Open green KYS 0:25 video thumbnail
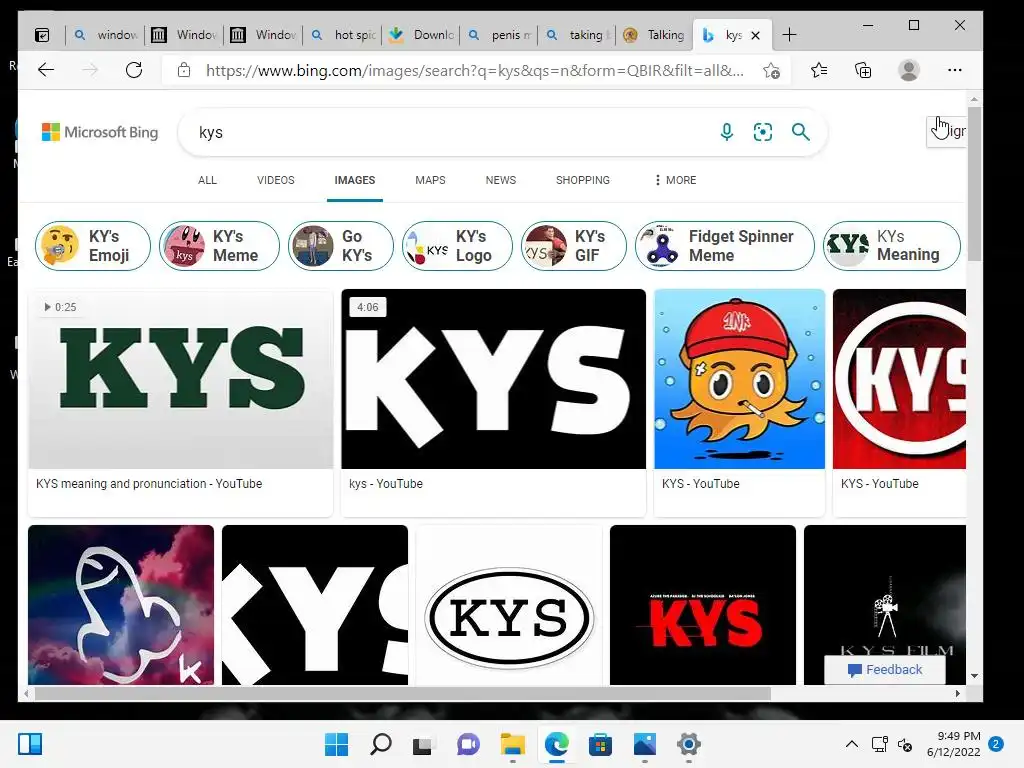 pos(181,379)
